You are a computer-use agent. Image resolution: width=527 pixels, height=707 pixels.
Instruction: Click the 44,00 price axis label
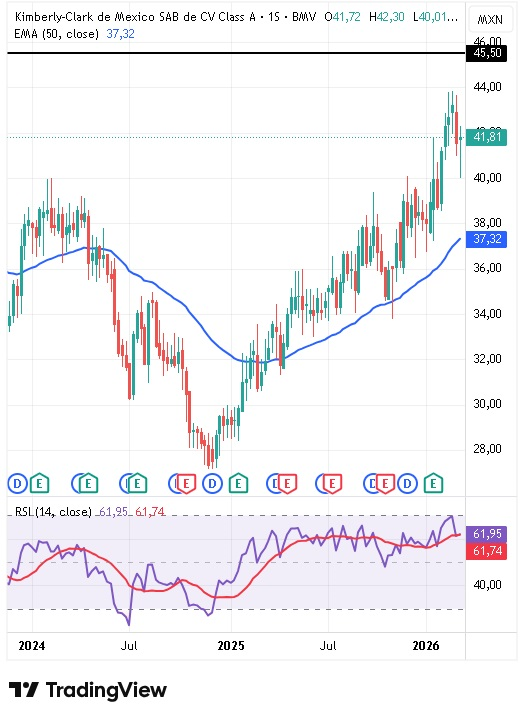point(487,87)
